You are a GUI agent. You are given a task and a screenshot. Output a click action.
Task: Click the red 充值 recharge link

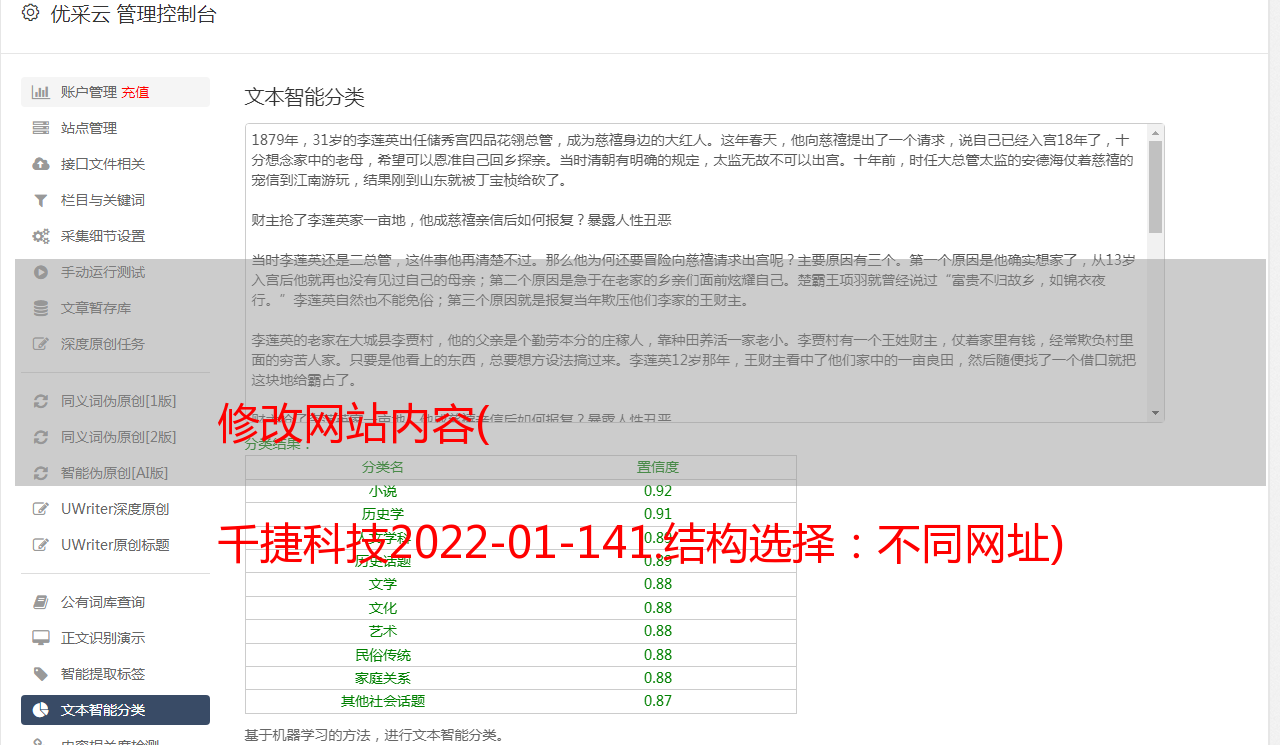(x=136, y=92)
